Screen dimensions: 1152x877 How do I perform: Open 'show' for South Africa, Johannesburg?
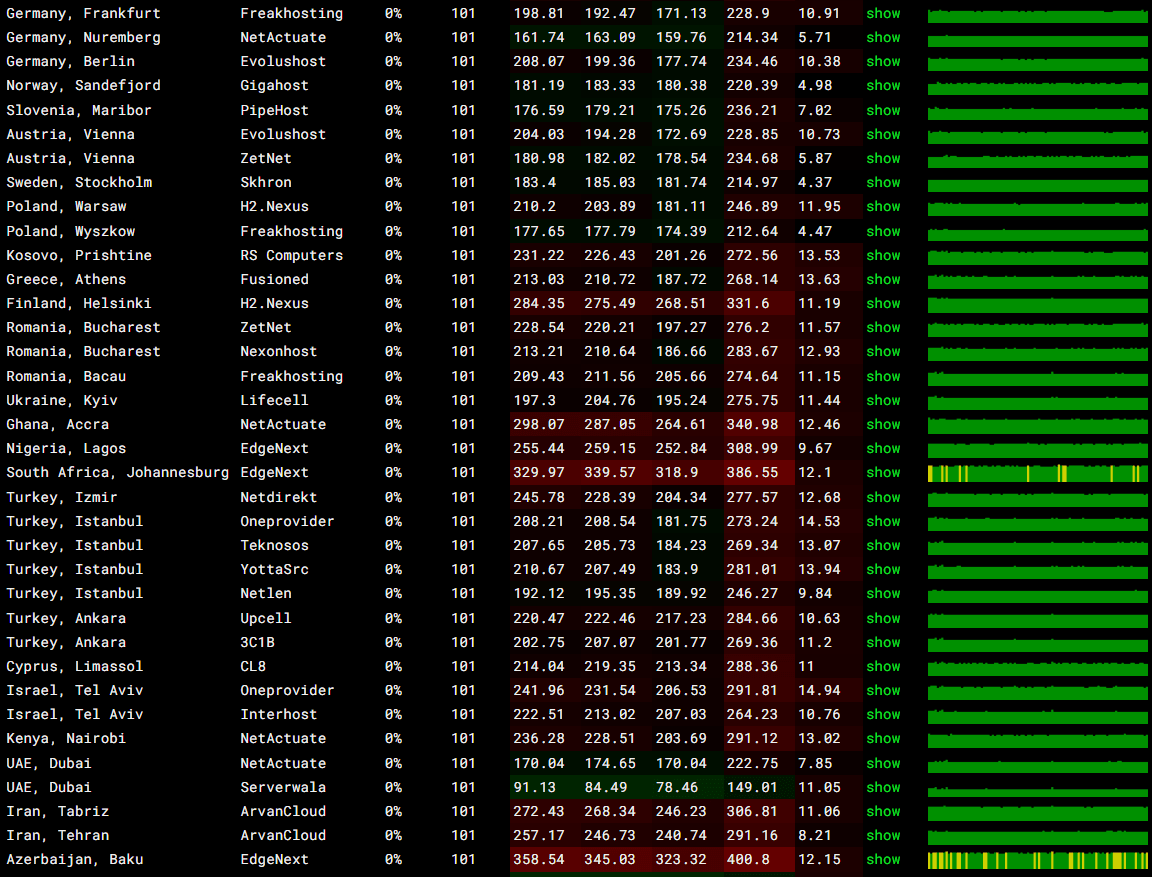(x=883, y=472)
